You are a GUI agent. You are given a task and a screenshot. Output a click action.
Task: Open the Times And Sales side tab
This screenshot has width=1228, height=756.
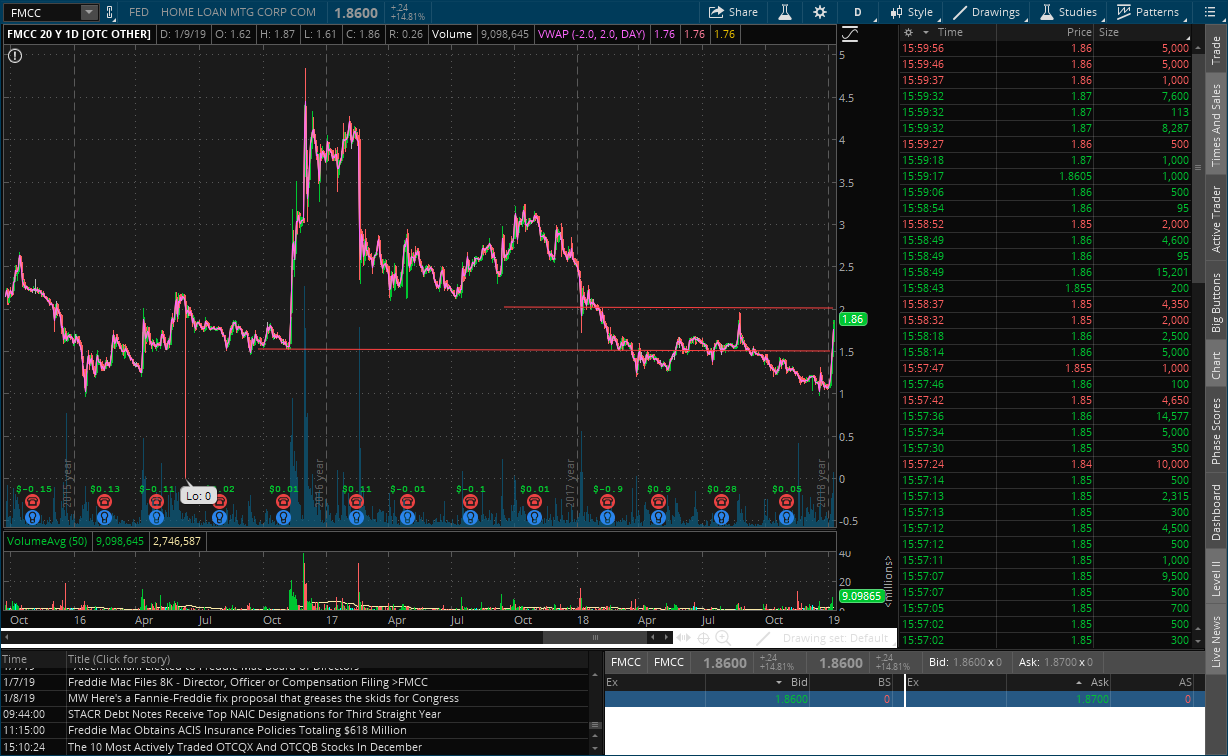pos(1216,125)
